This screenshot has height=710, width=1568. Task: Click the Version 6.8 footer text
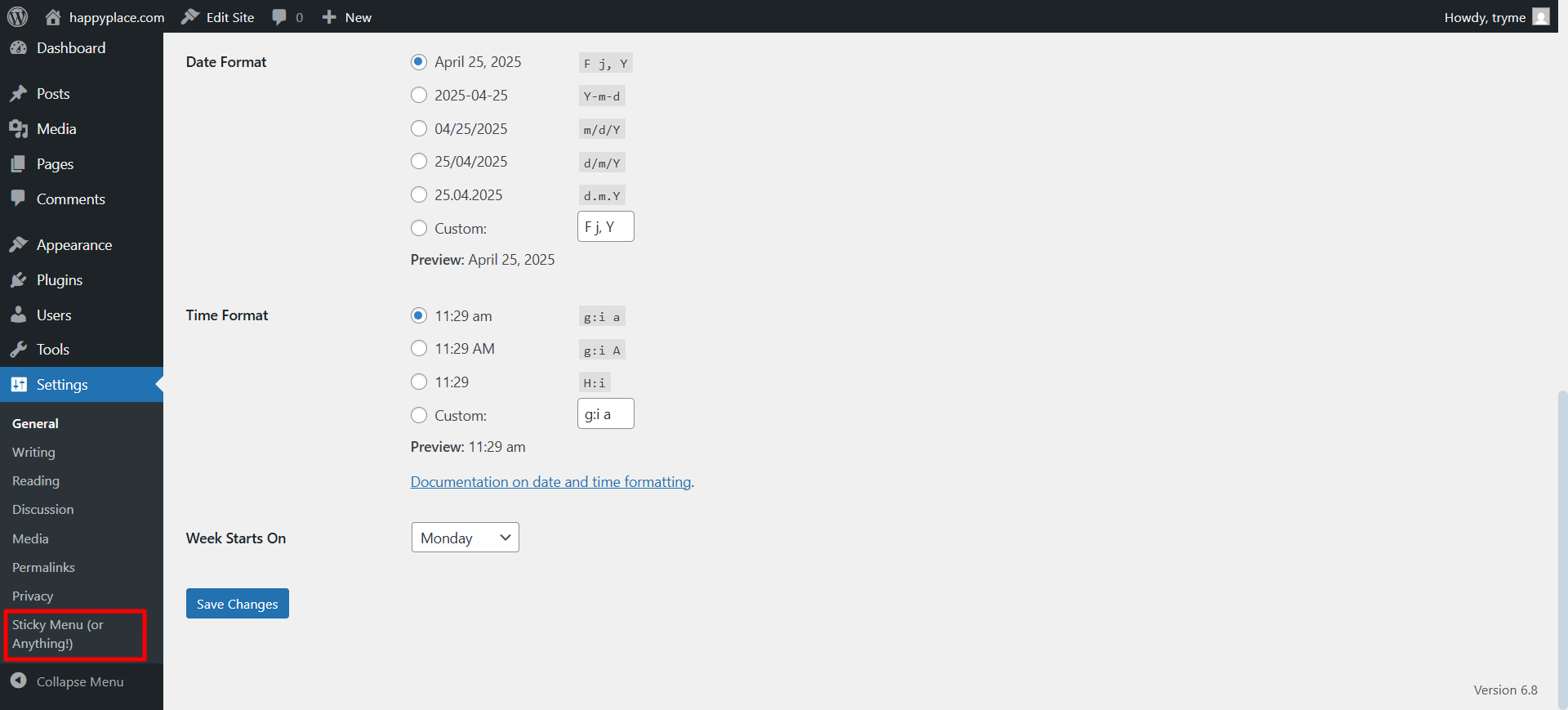pyautogui.click(x=1505, y=690)
